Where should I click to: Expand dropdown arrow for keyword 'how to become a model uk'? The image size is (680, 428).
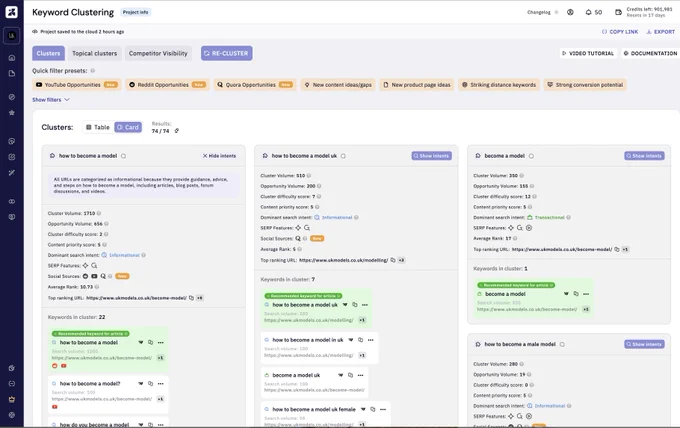point(345,305)
